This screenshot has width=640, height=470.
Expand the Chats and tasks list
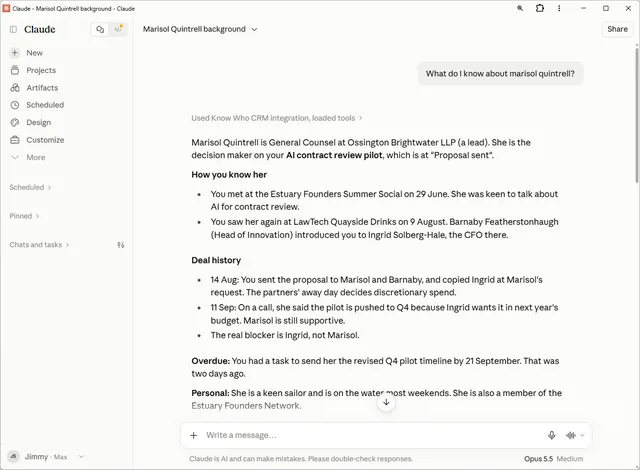[x=39, y=245]
